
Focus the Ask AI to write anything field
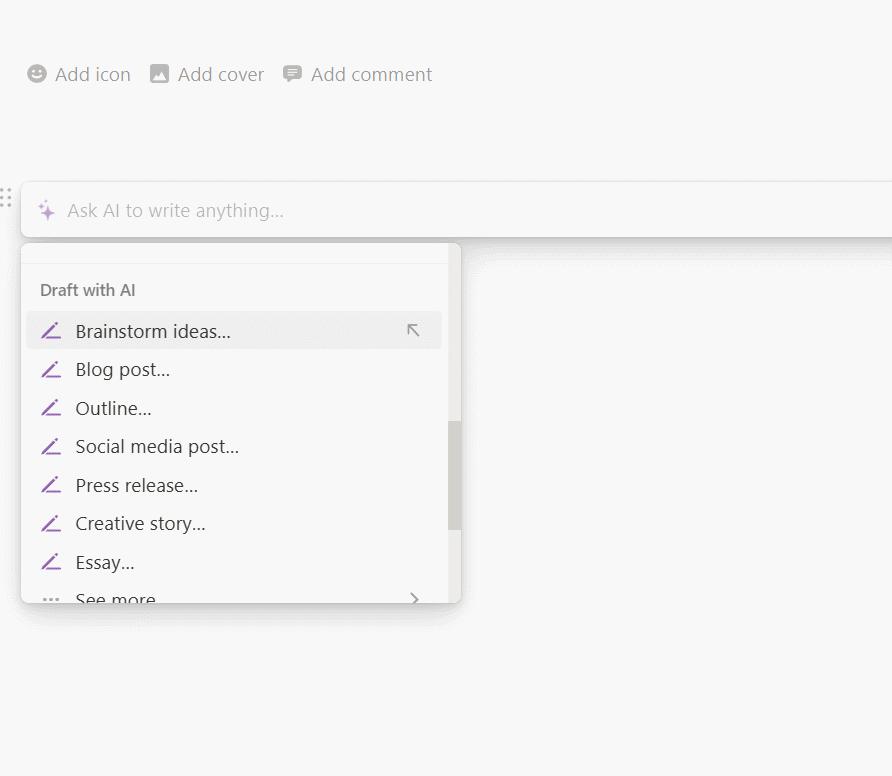(x=400, y=210)
